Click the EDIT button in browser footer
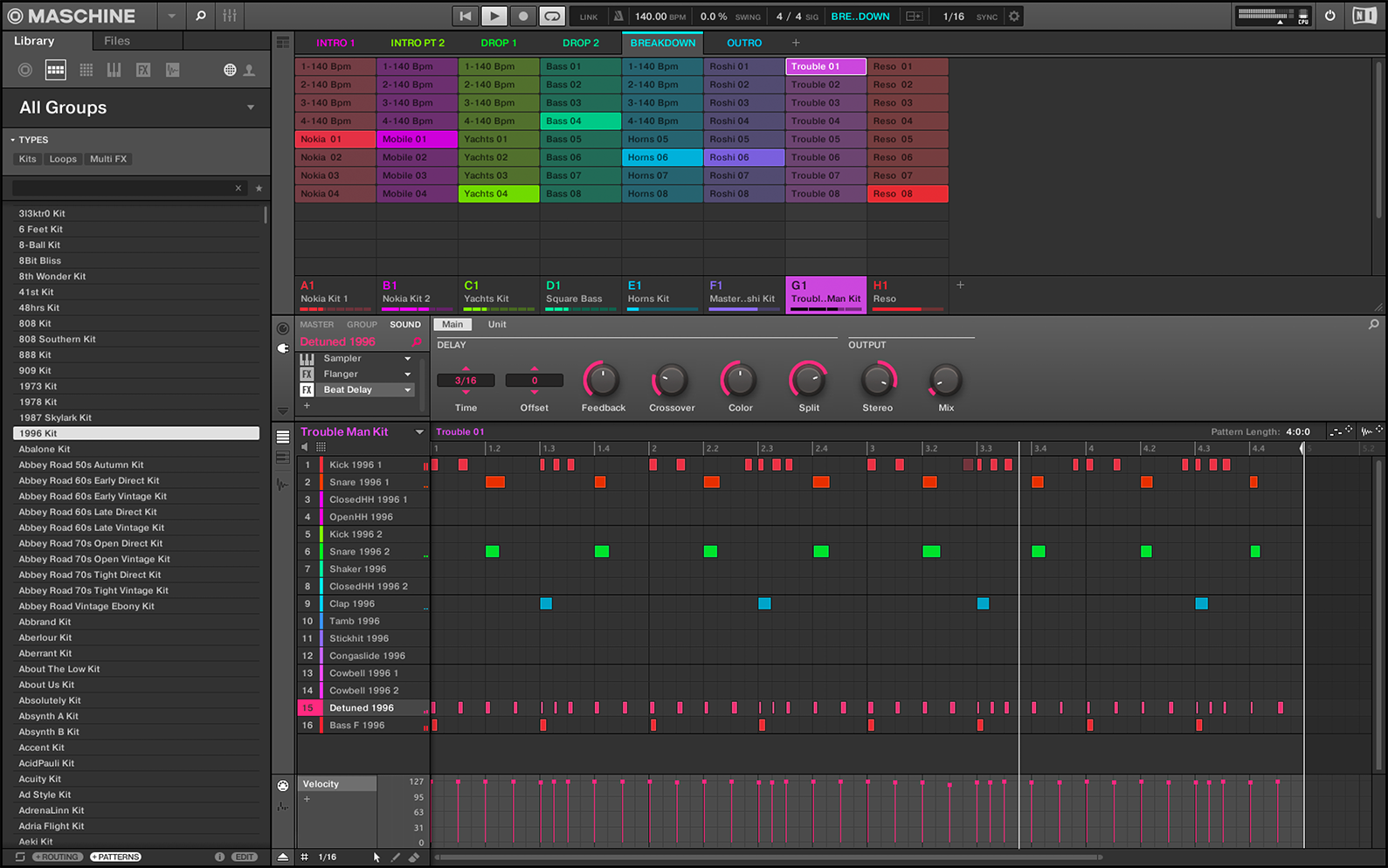1388x868 pixels. [x=245, y=857]
